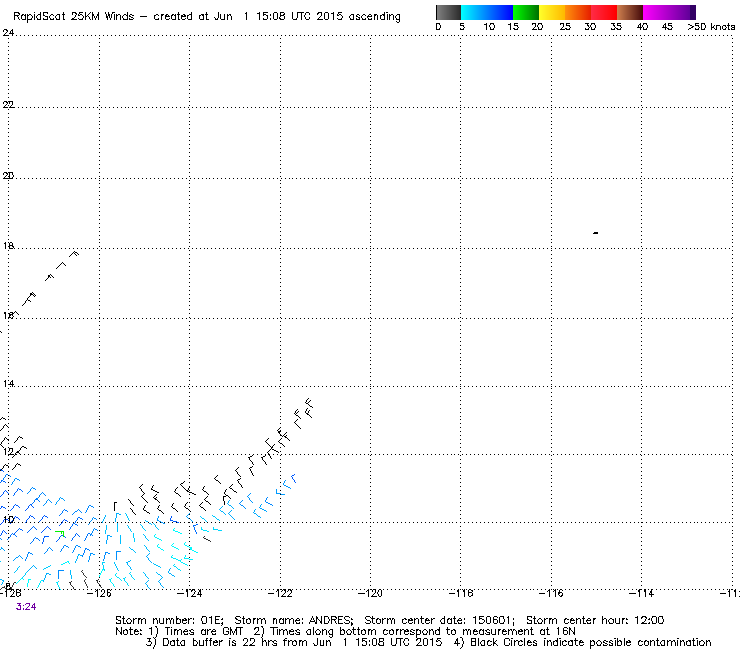Select the longitude axis label '-114'
740x650 pixels.
click(x=641, y=593)
